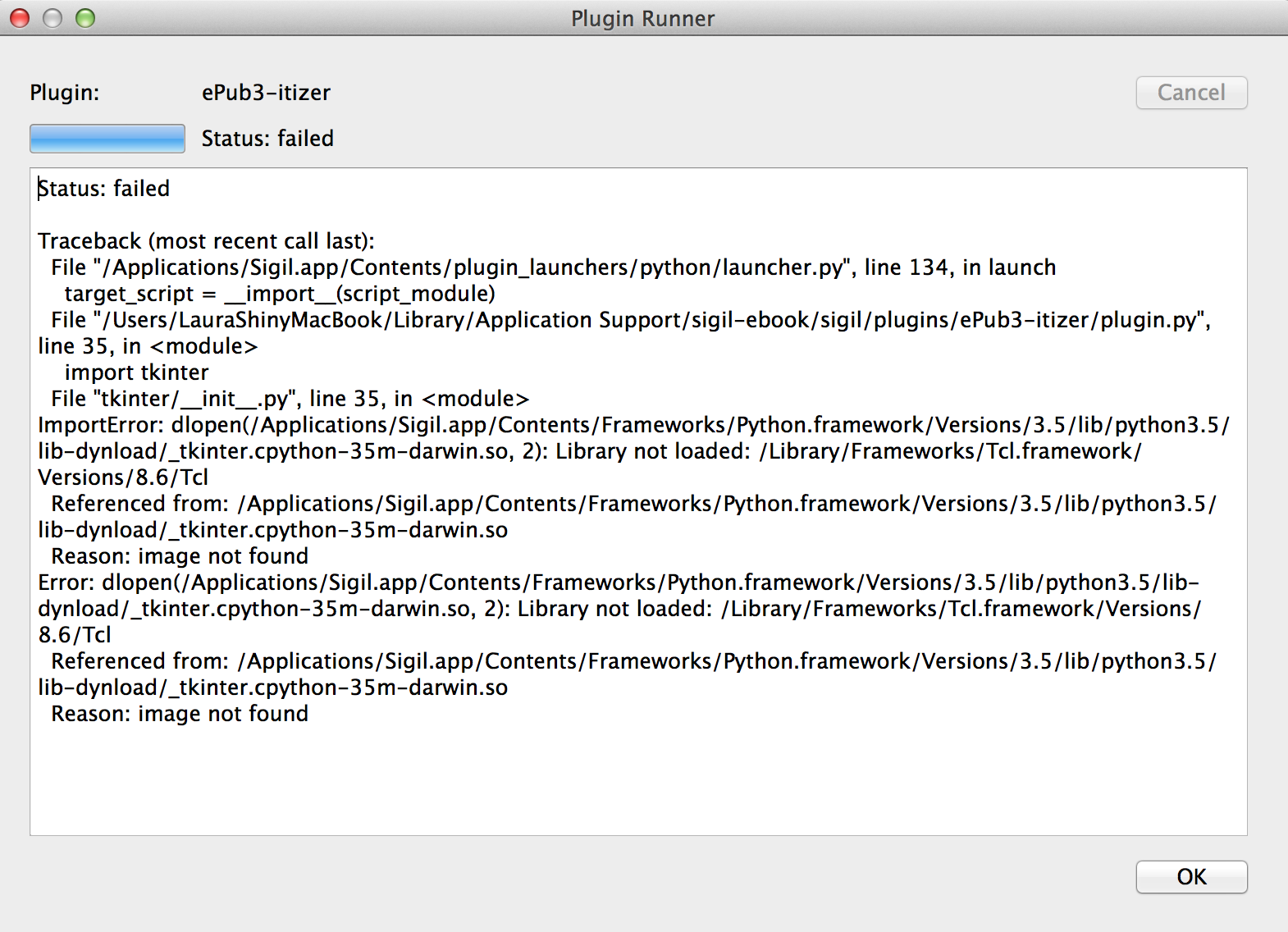1288x932 pixels.
Task: Click the launcher.py line 134 entry
Action: [553, 267]
